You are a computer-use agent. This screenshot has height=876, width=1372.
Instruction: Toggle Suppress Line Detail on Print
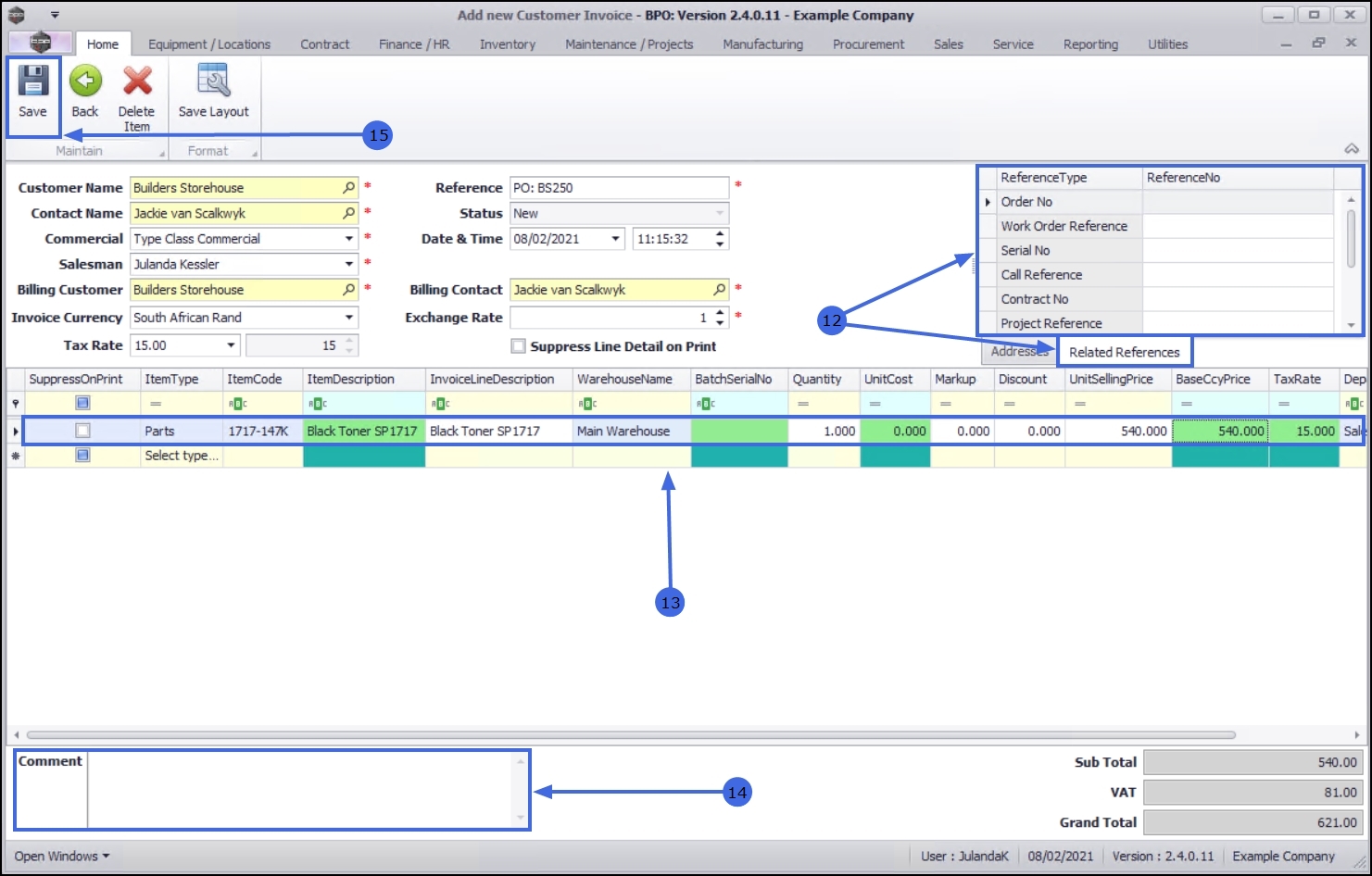[x=519, y=346]
